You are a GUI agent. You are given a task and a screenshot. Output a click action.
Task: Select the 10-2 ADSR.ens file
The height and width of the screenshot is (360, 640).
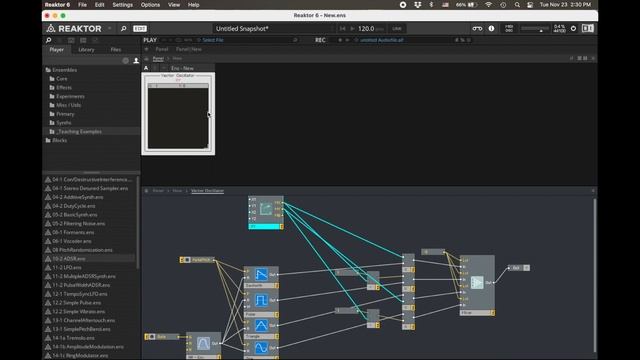point(69,259)
